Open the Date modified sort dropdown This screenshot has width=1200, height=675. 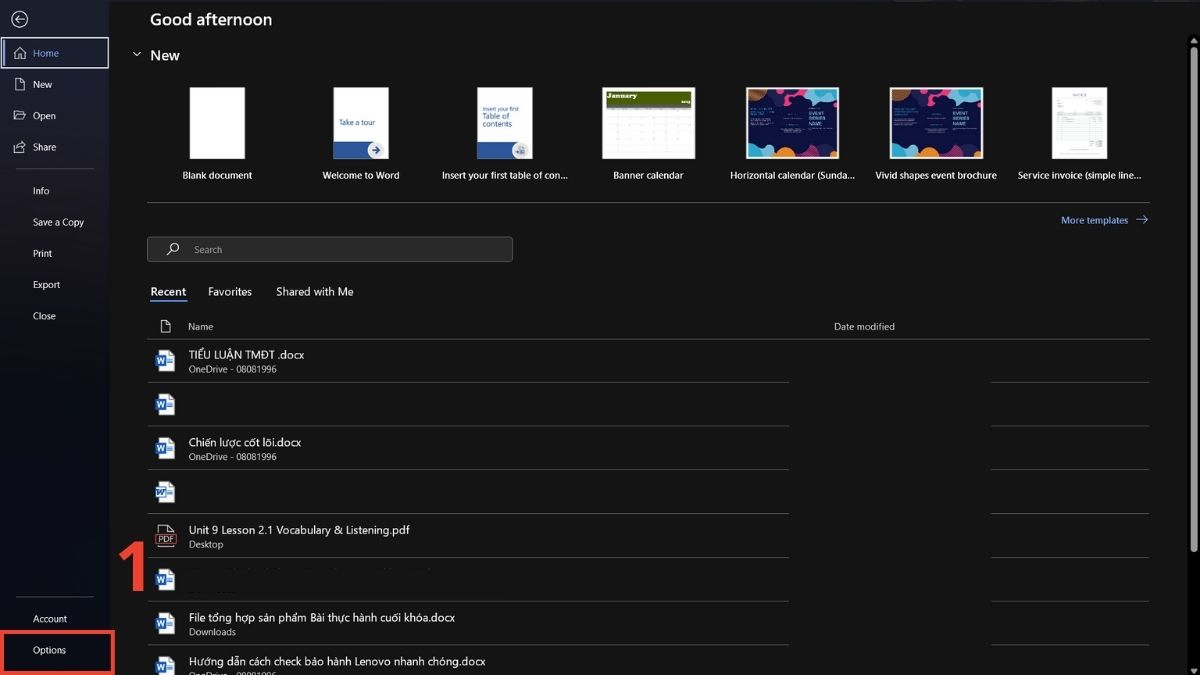(864, 326)
